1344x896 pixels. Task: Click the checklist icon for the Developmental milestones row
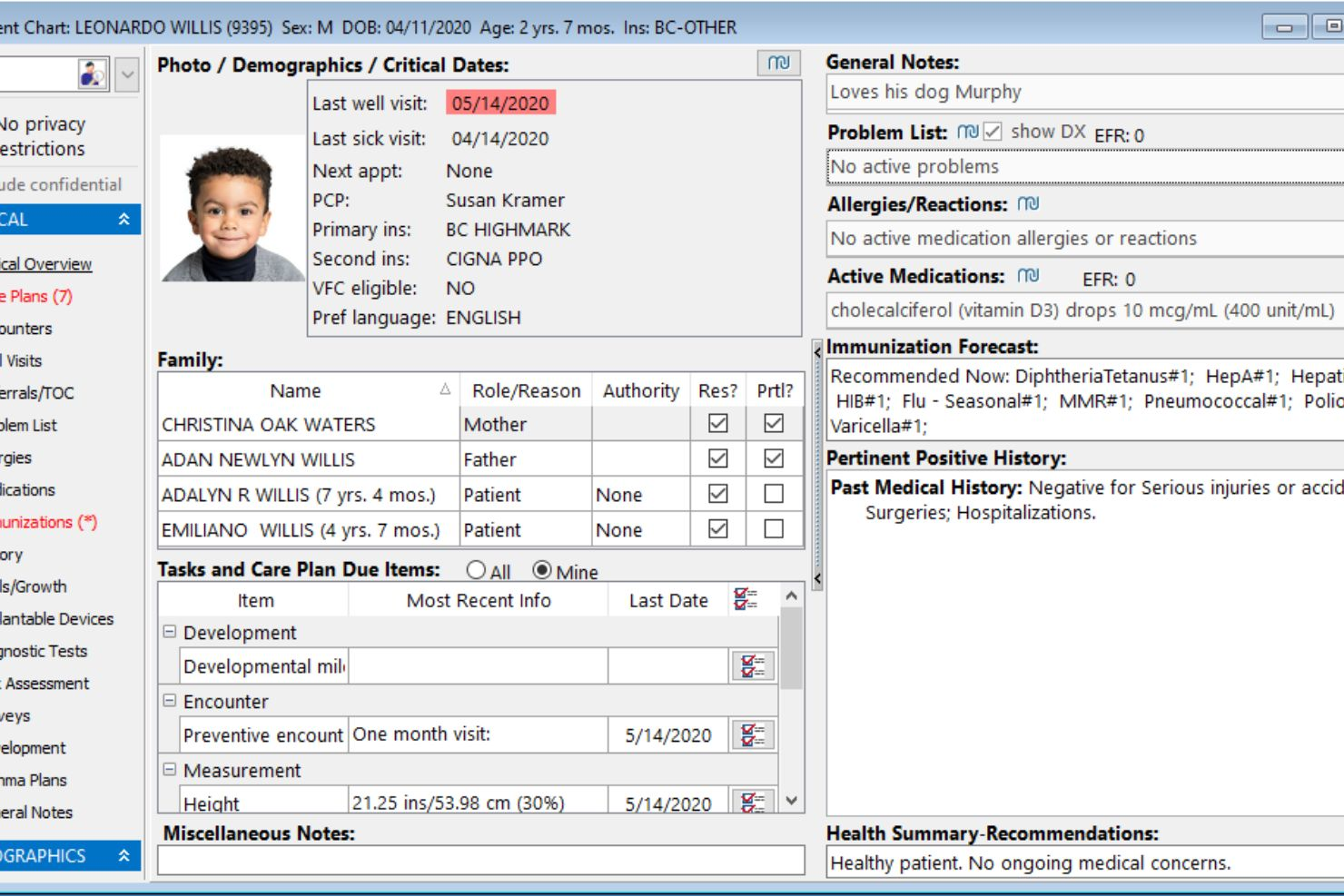tap(753, 666)
